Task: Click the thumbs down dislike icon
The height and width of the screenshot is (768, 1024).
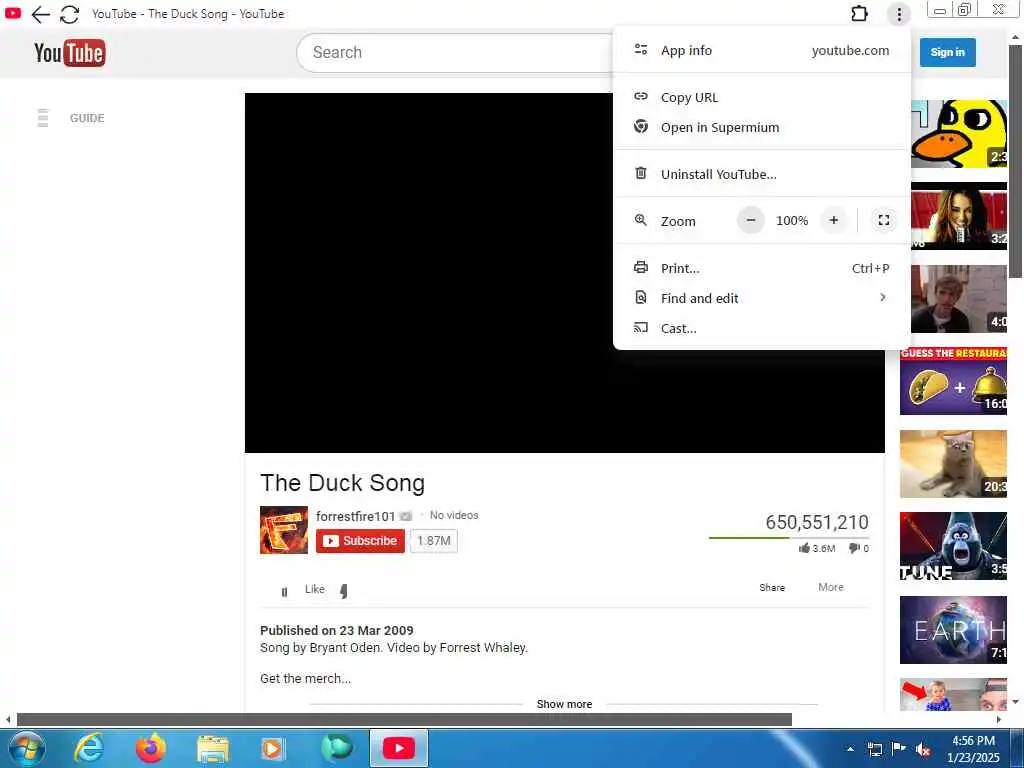Action: pos(344,591)
